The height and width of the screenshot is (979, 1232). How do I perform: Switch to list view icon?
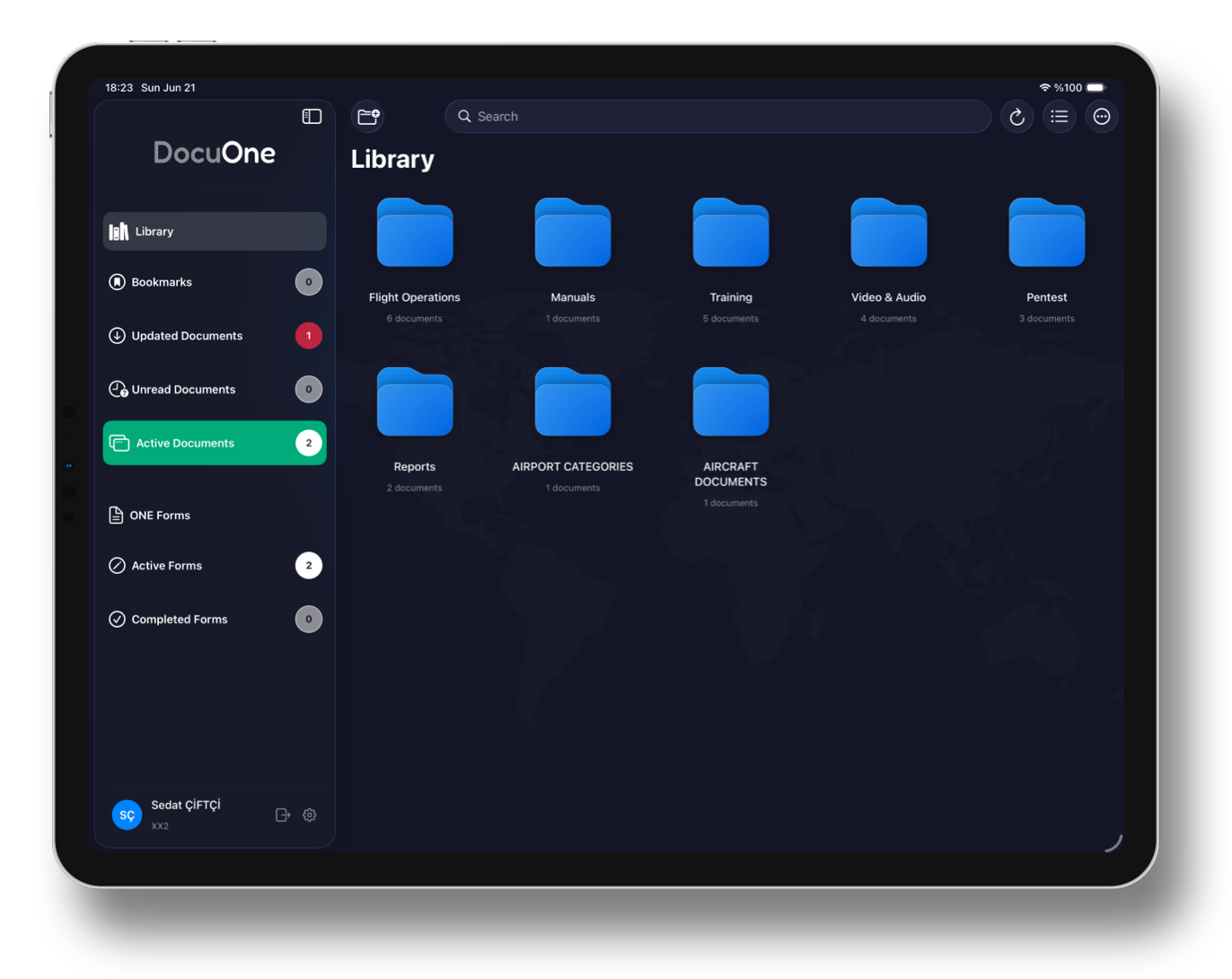pyautogui.click(x=1060, y=117)
